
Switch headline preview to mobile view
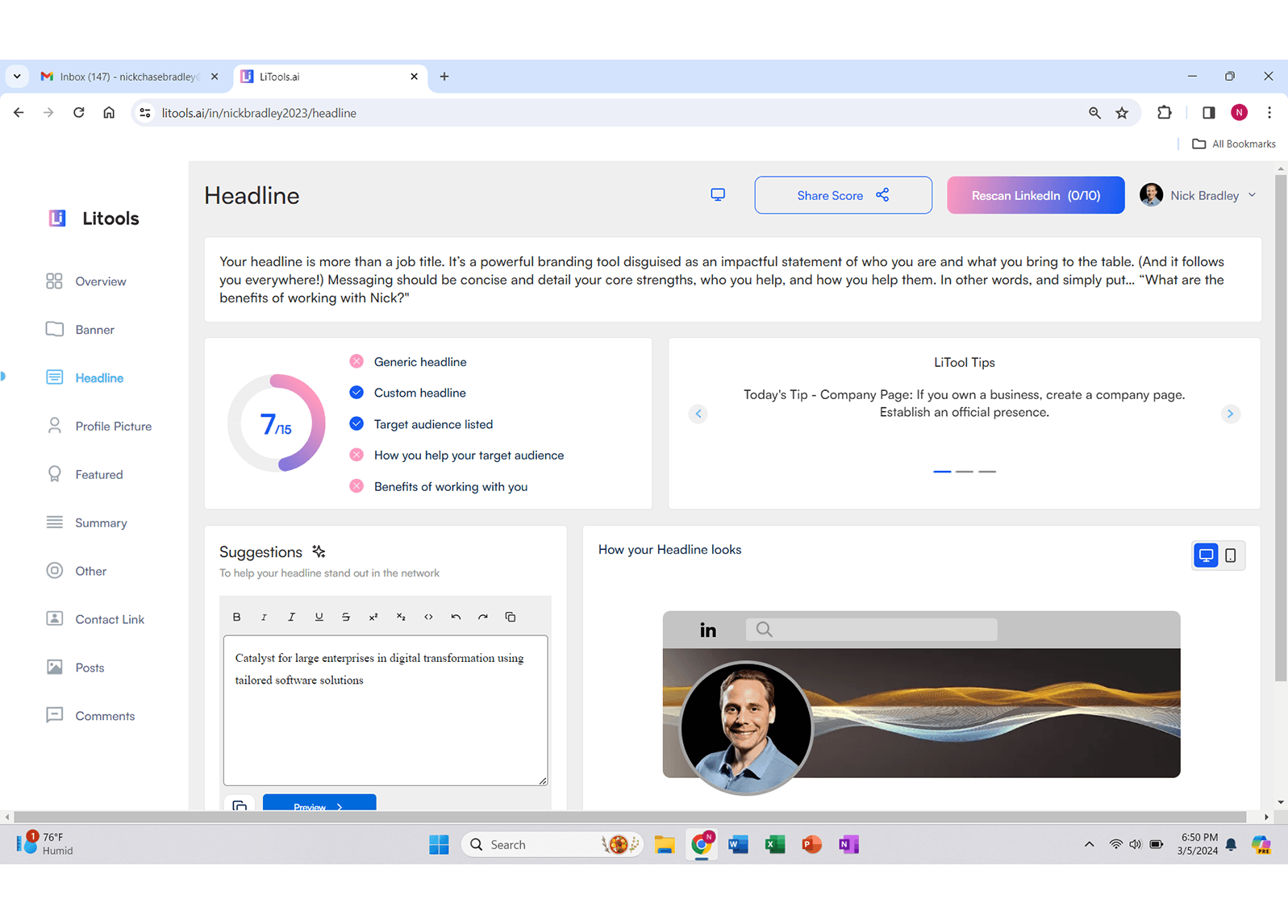1231,555
